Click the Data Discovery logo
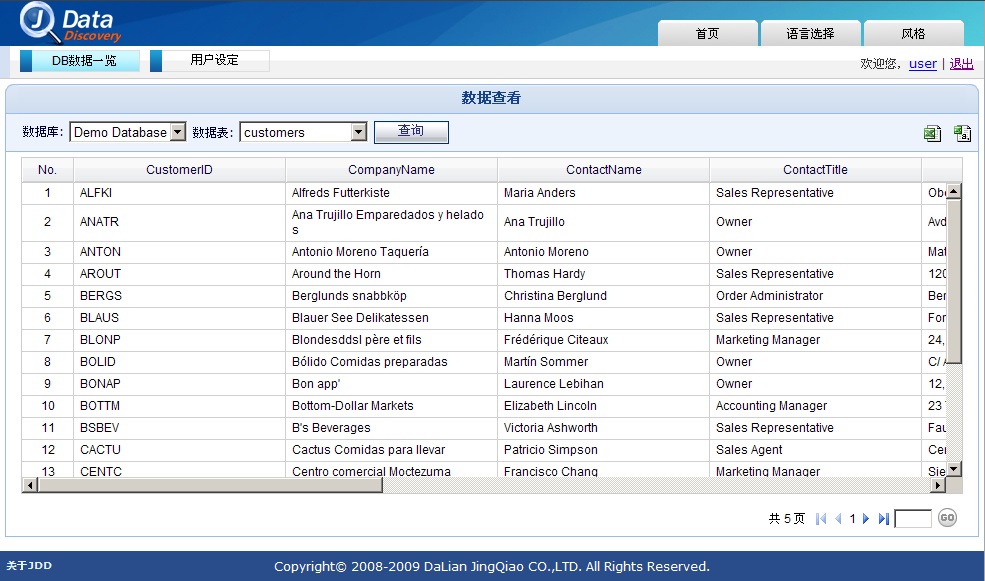The width and height of the screenshot is (985, 581). pyautogui.click(x=70, y=24)
